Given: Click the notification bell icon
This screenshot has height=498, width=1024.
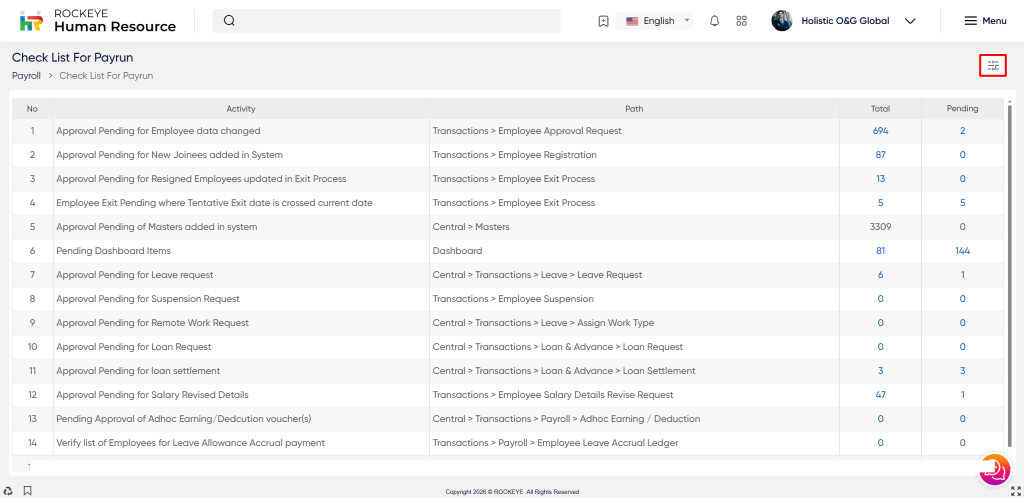Looking at the screenshot, I should tap(714, 21).
